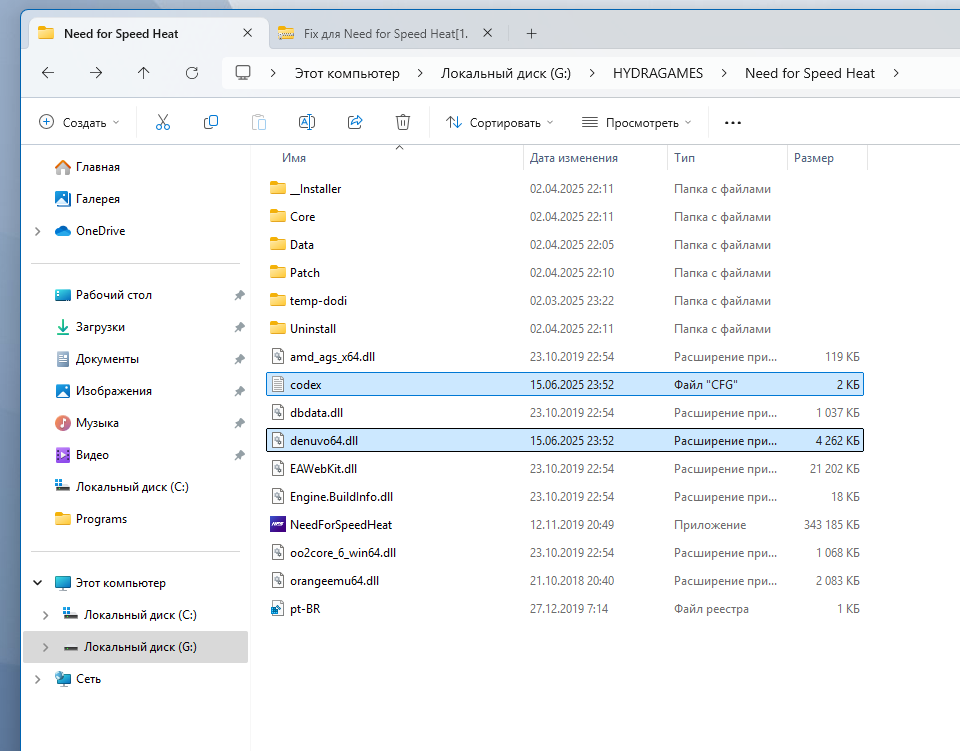
Task: Go forward with the right arrow
Action: tap(96, 73)
